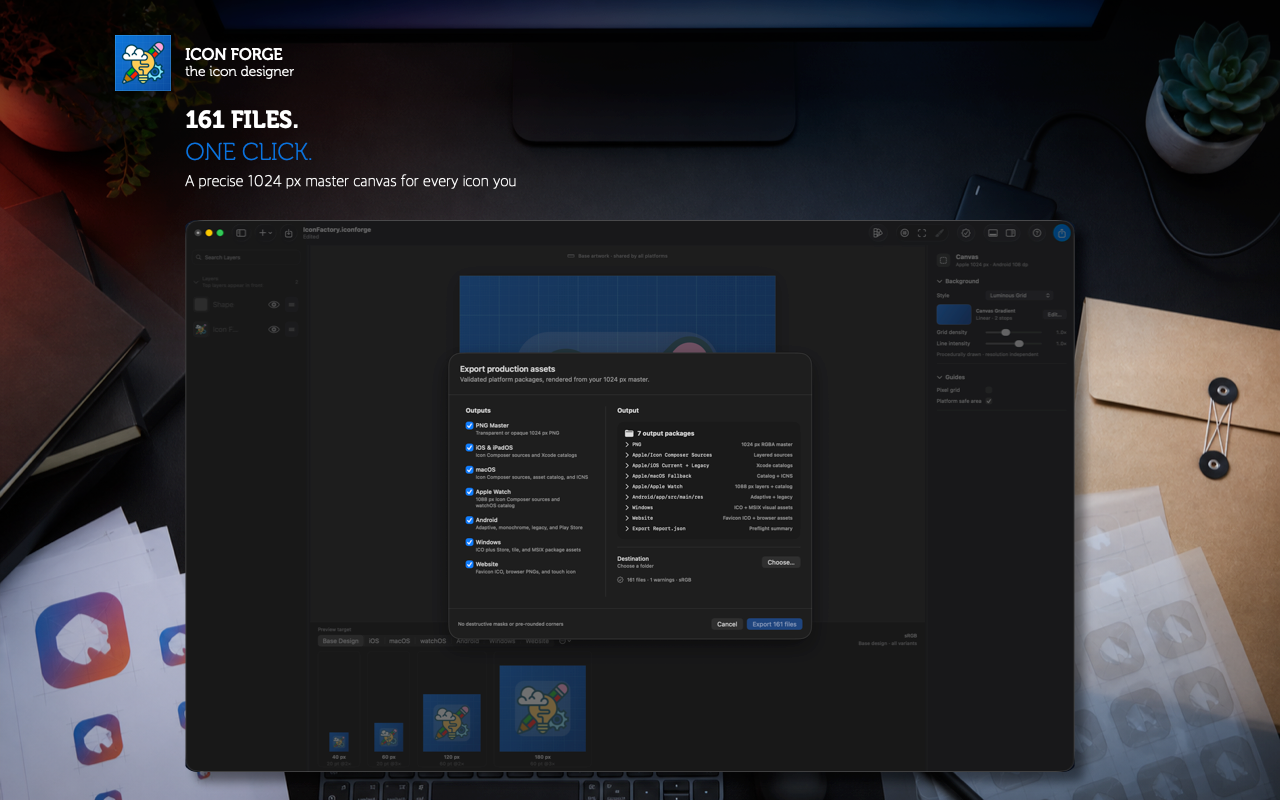Click the 7 output packages folder icon
The height and width of the screenshot is (800, 1280).
coord(629,433)
